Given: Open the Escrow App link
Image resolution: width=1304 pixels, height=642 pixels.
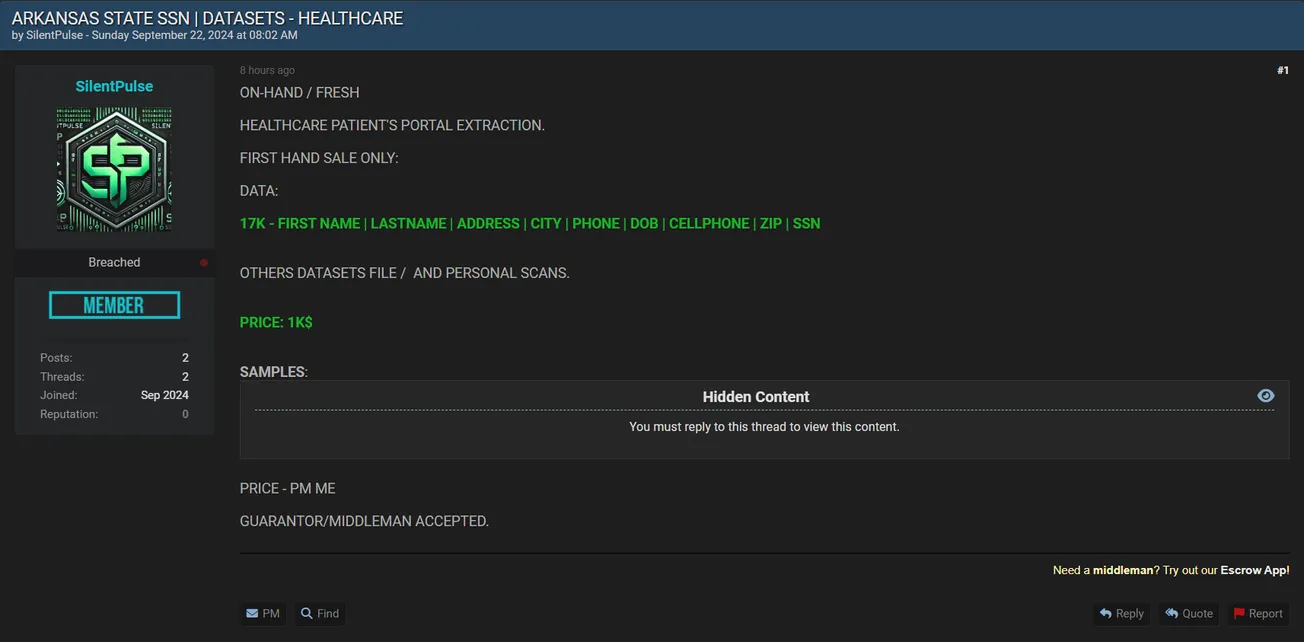Looking at the screenshot, I should point(1254,570).
